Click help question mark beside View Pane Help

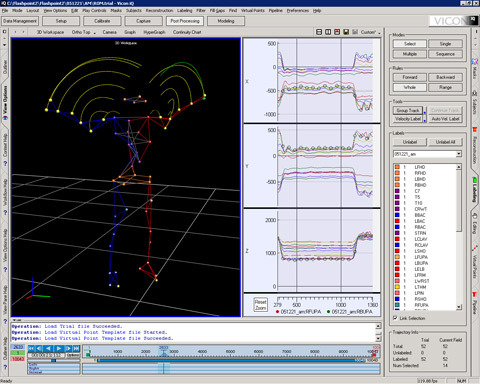coord(5,322)
